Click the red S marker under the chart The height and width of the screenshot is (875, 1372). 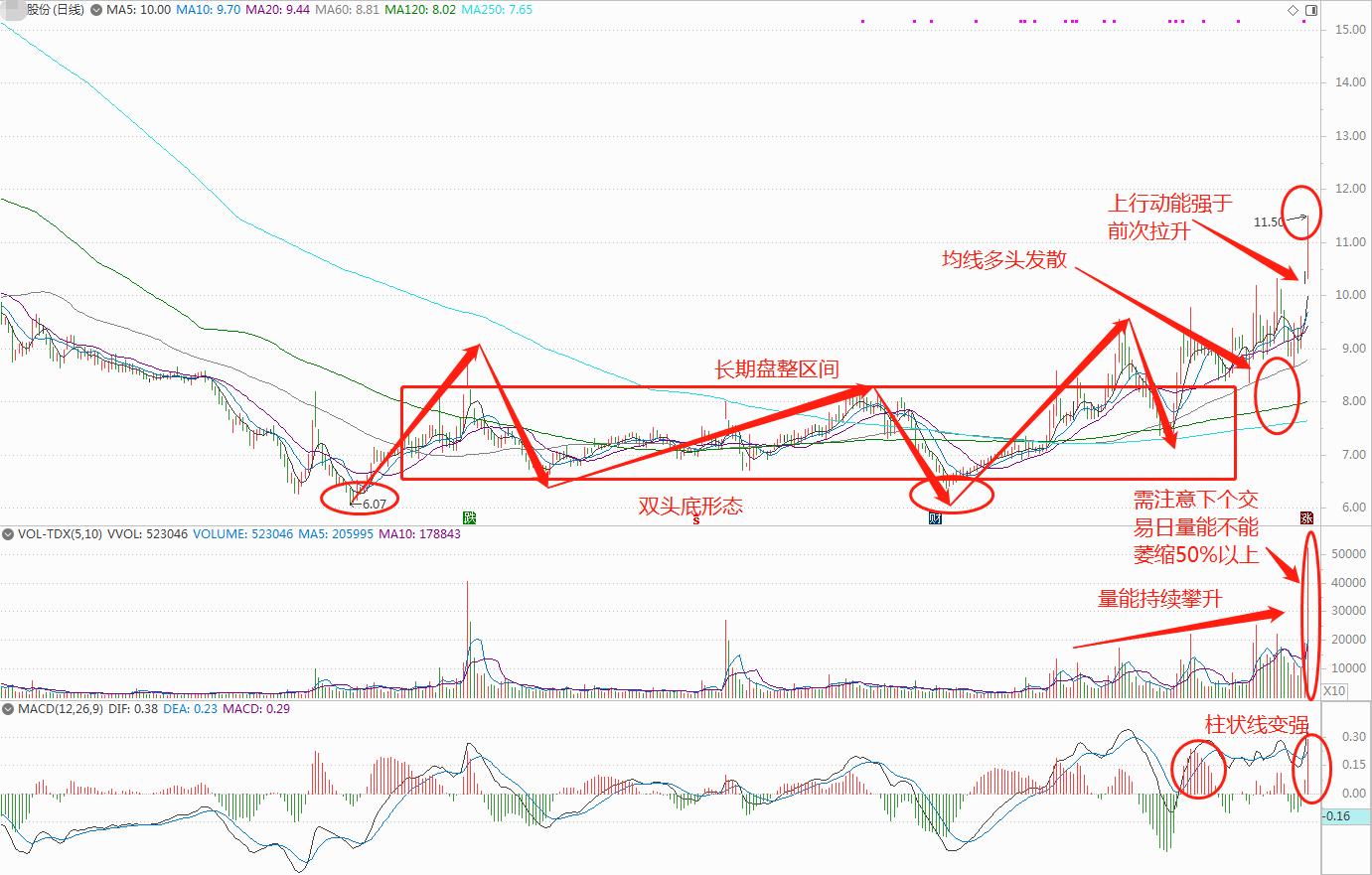tap(696, 518)
